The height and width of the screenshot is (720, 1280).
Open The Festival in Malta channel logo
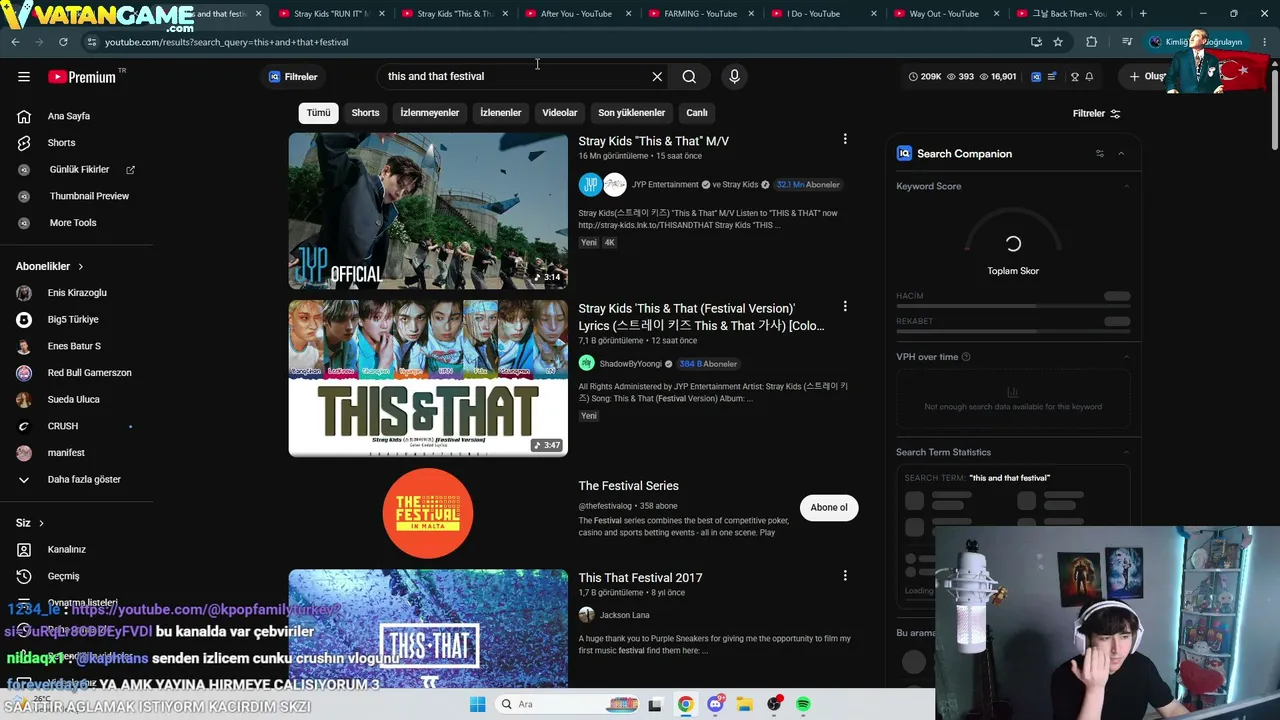pos(428,513)
